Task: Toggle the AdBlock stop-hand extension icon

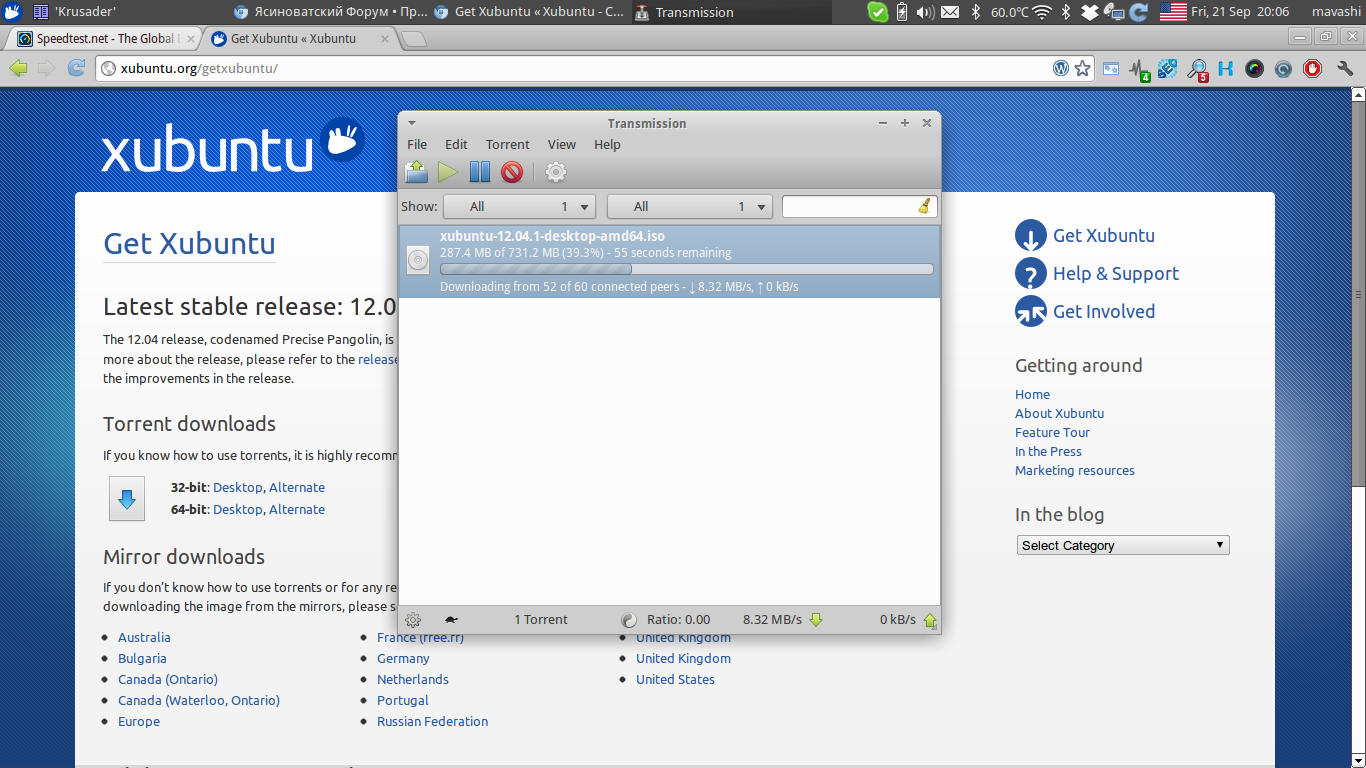Action: pyautogui.click(x=1313, y=69)
